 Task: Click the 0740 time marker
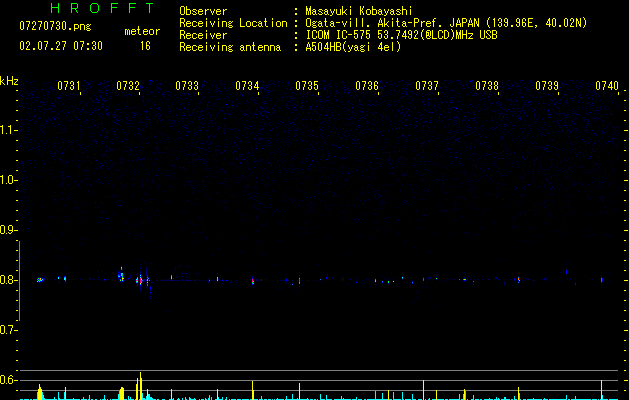click(x=607, y=85)
